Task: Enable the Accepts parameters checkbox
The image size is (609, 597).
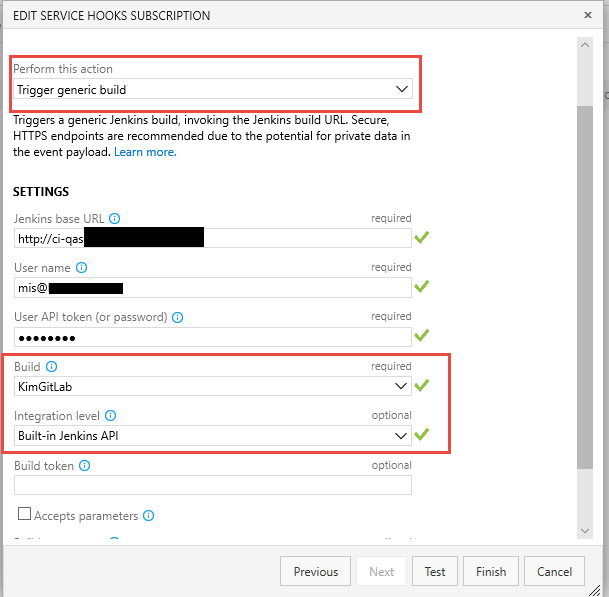Action: (x=24, y=513)
